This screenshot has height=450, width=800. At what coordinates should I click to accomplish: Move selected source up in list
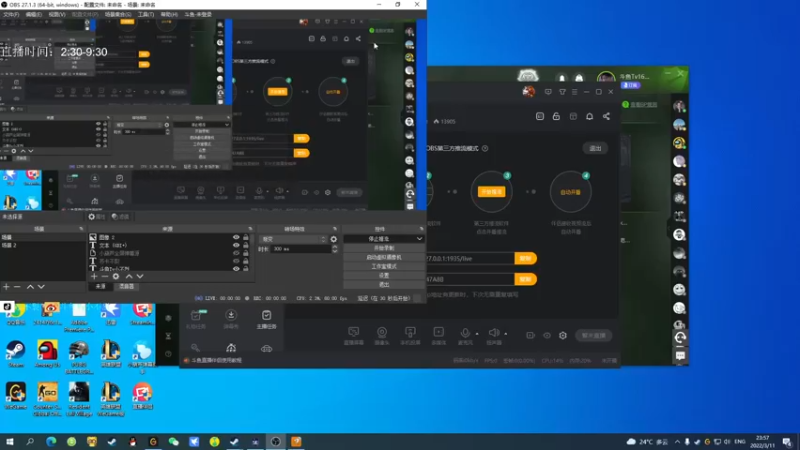click(129, 276)
